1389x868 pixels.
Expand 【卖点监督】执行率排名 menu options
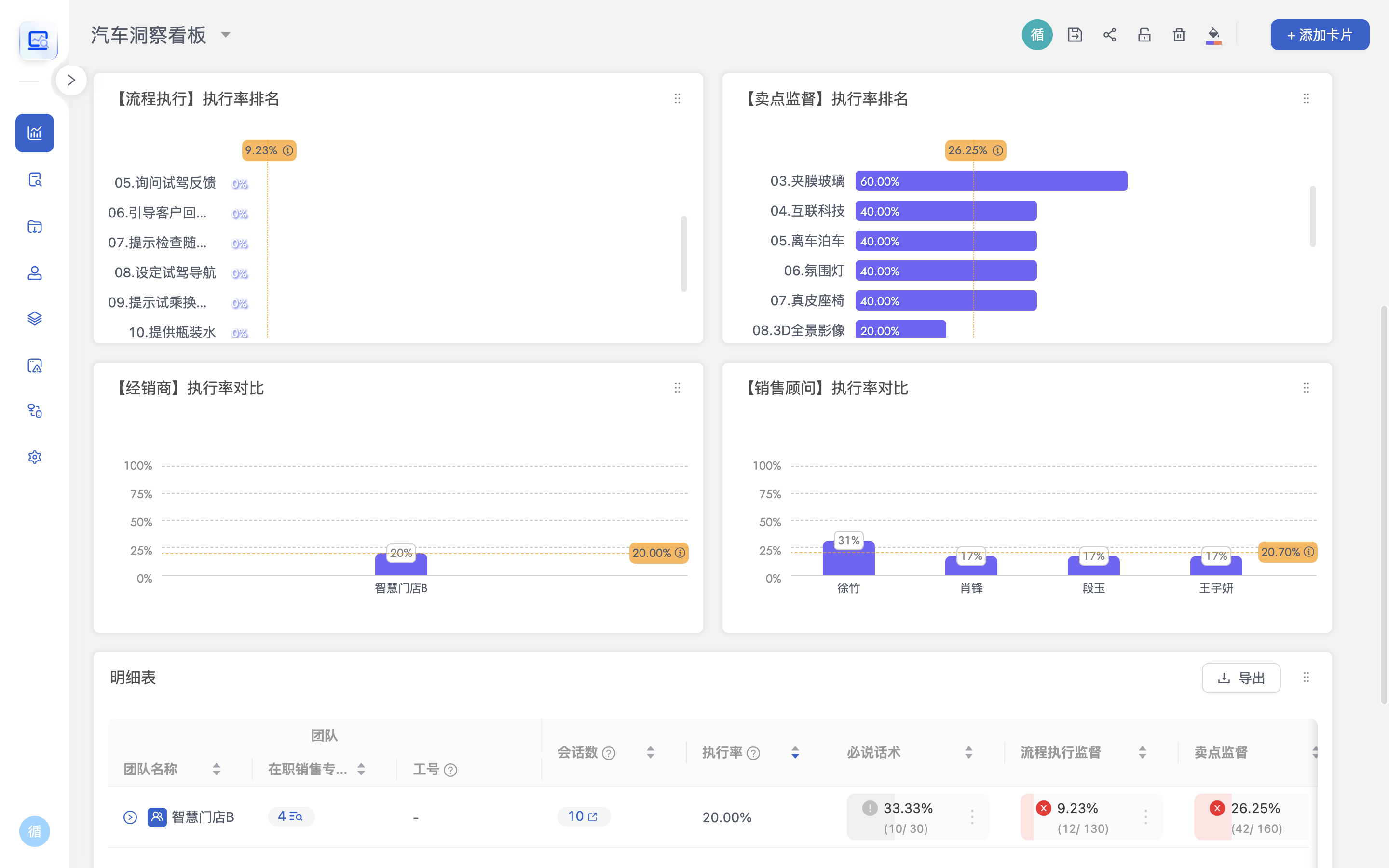point(1306,98)
